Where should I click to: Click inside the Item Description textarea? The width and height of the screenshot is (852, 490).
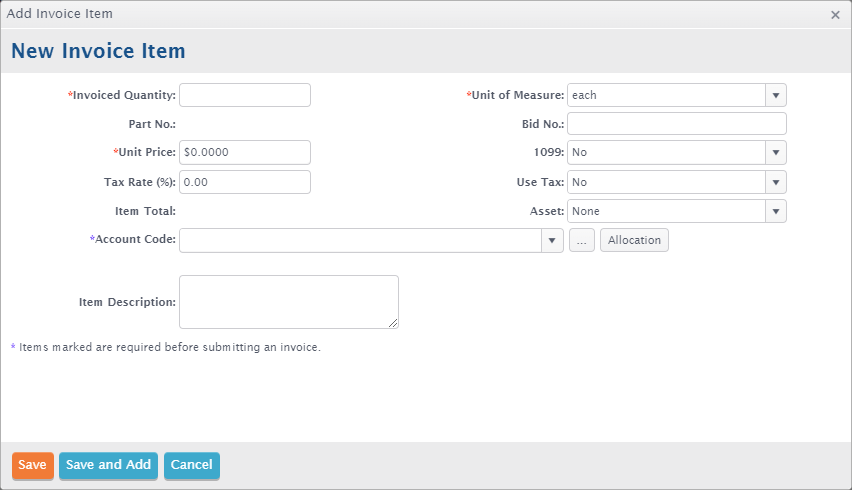coord(289,302)
